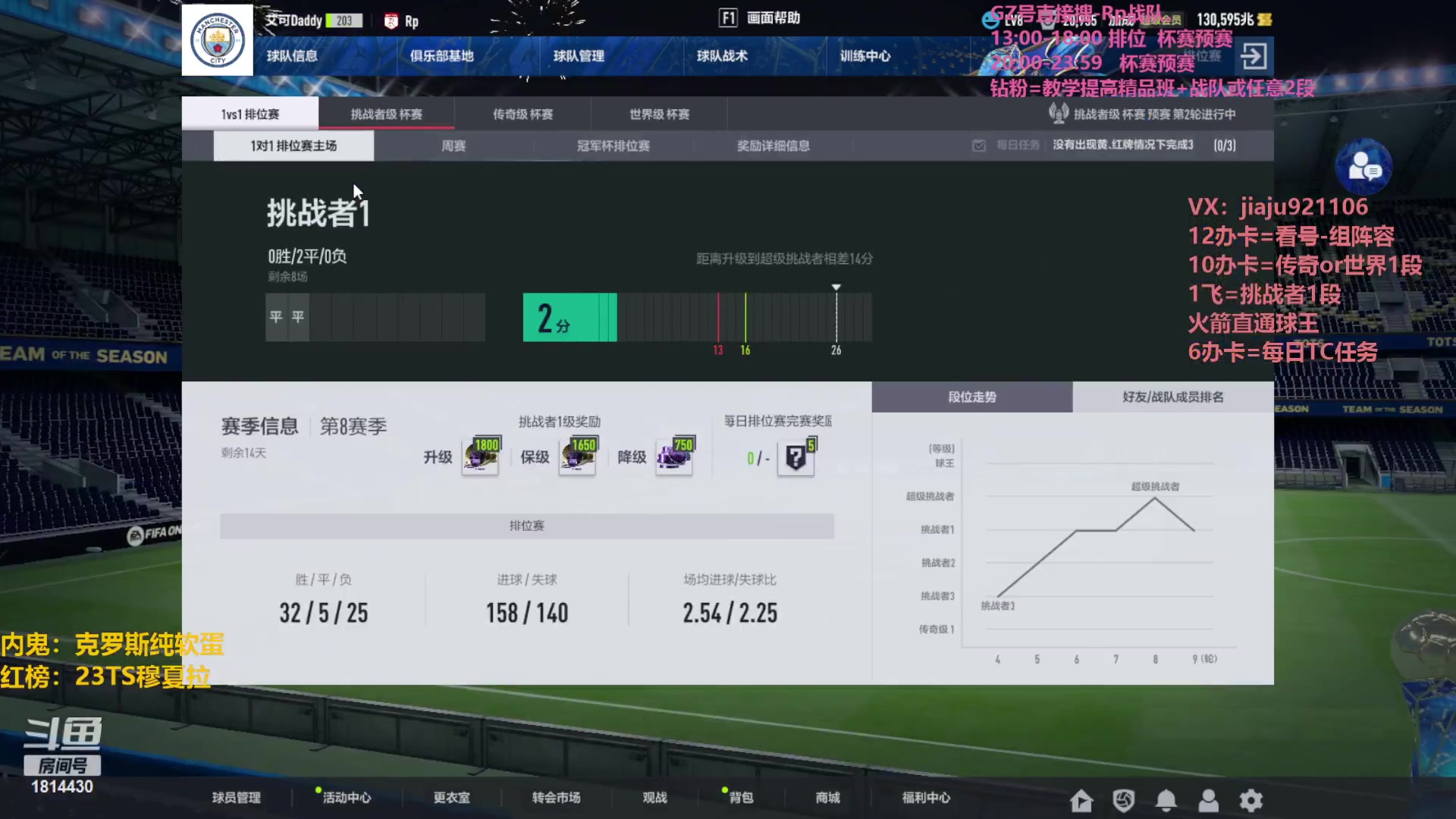1456x819 pixels.
Task: Open the 训练中心 menu
Action: click(x=864, y=56)
